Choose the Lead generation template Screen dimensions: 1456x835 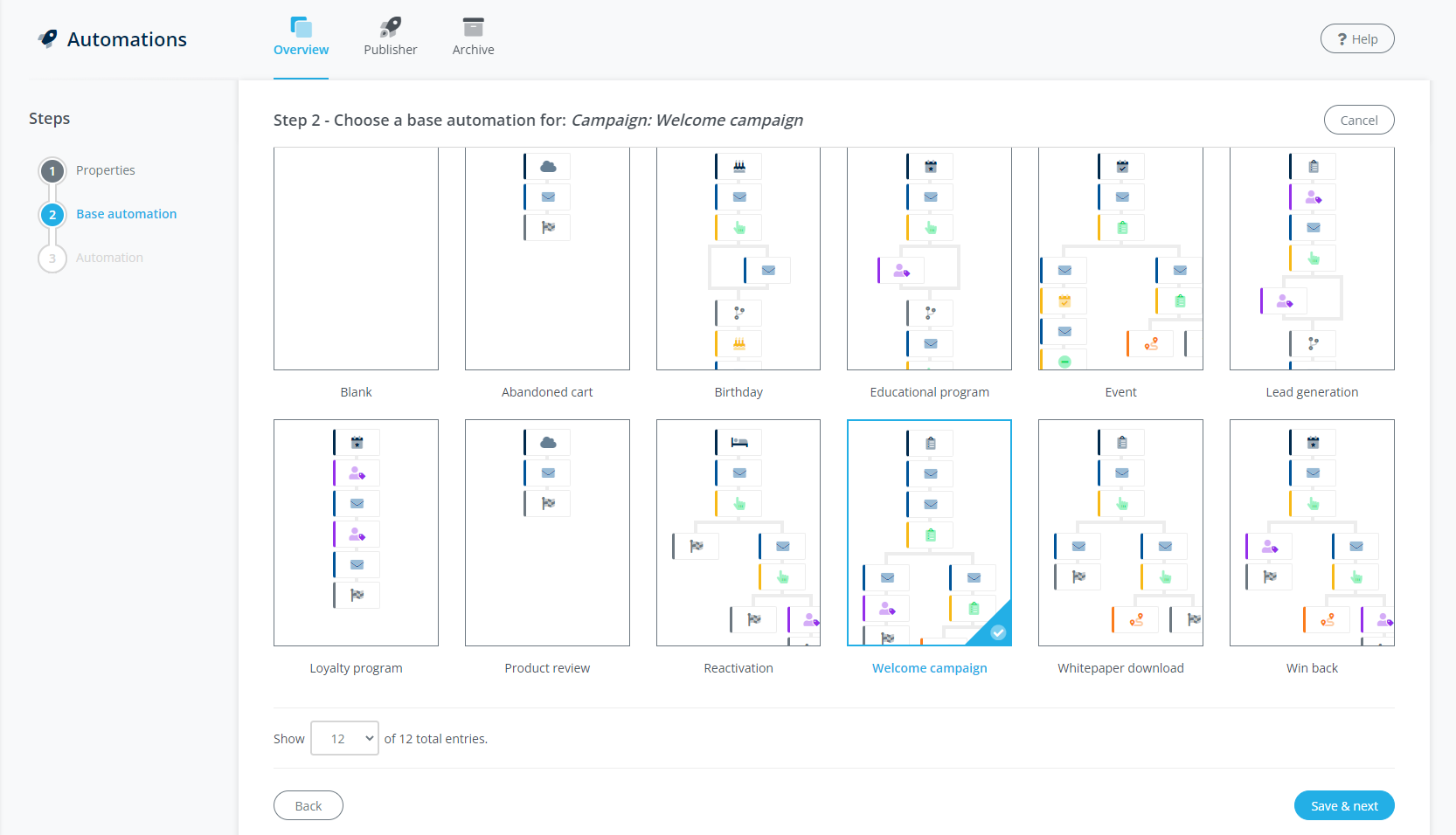point(1312,259)
